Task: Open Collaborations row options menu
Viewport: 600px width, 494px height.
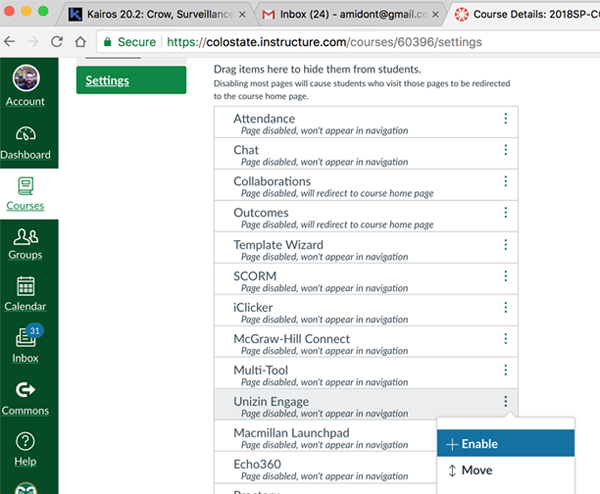Action: point(505,181)
